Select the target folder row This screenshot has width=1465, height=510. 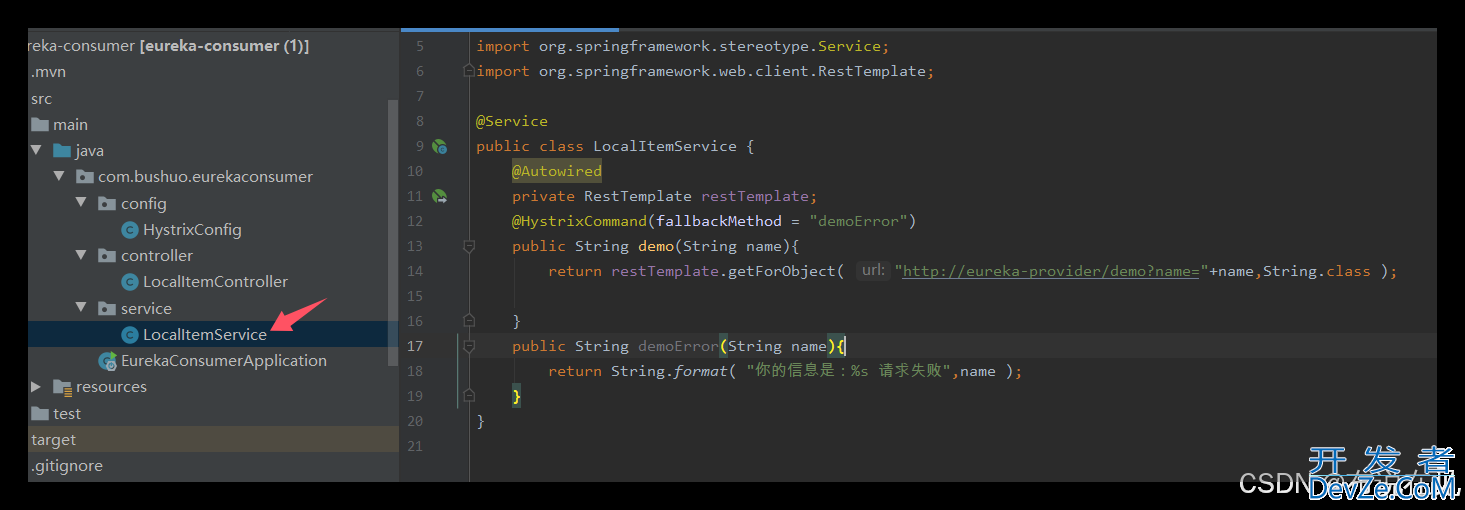213,439
